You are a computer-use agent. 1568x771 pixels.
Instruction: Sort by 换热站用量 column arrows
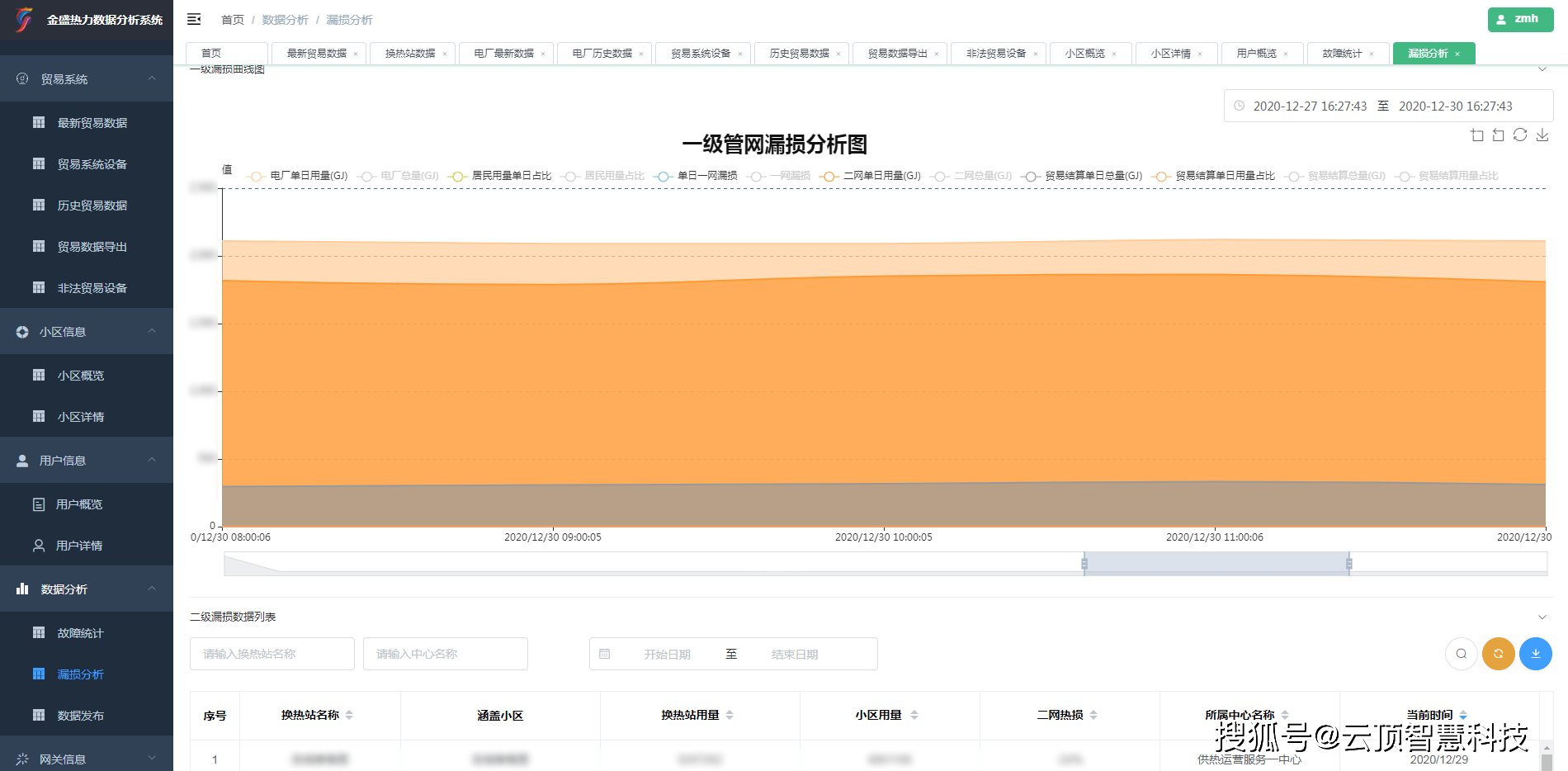pos(730,715)
